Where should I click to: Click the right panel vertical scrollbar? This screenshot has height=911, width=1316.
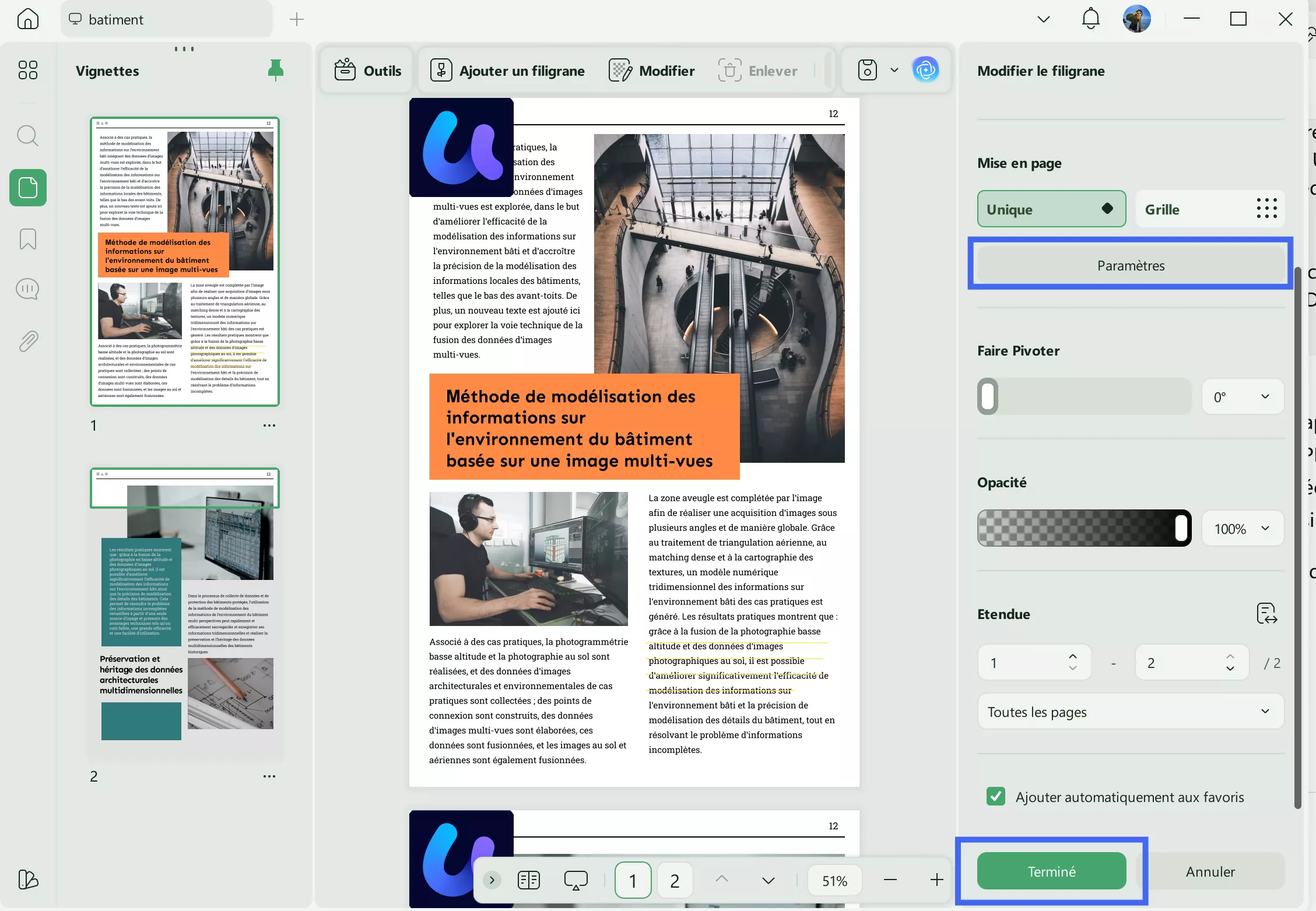click(1297, 537)
